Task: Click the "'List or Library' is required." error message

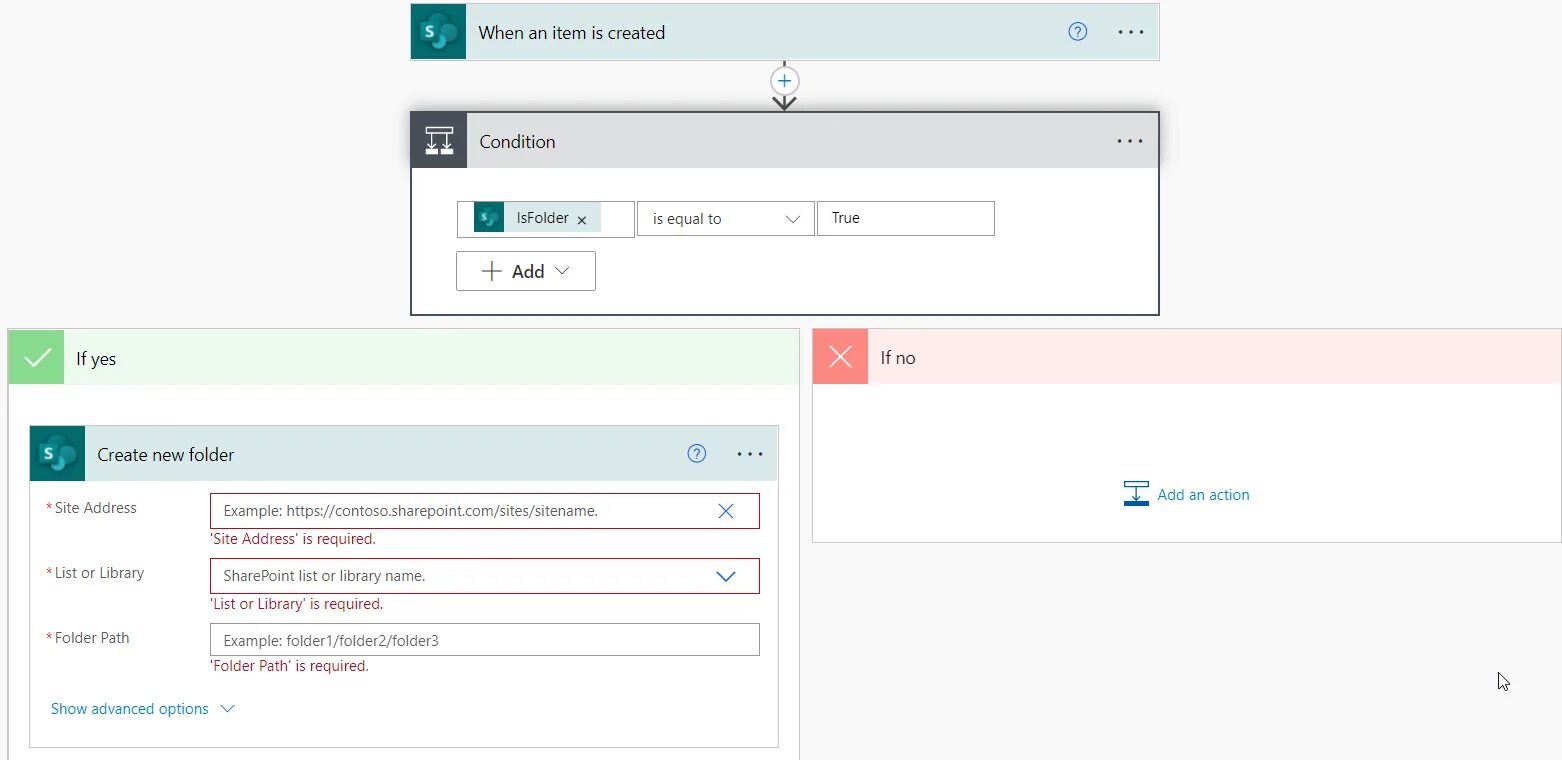Action: 296,604
